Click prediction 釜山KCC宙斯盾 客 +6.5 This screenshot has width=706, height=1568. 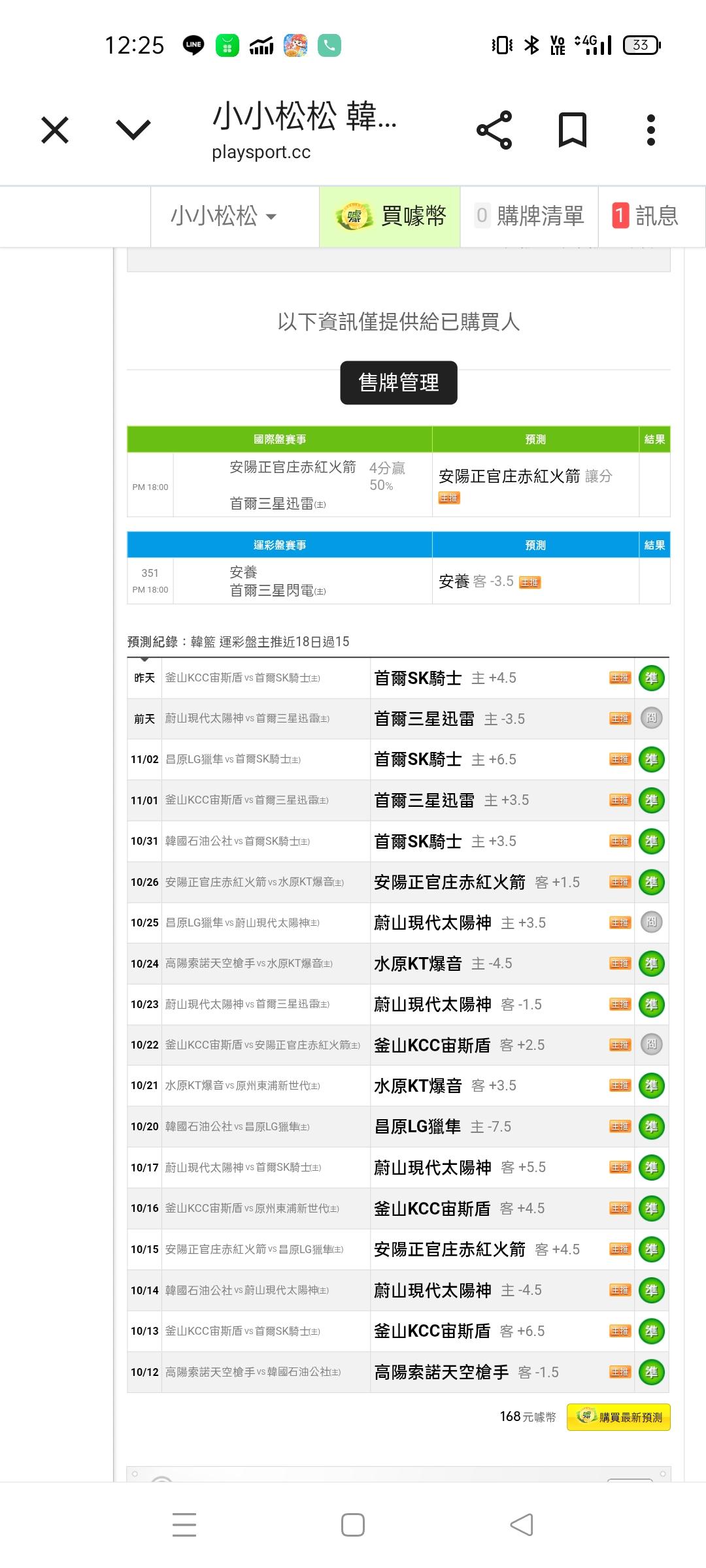(459, 1331)
